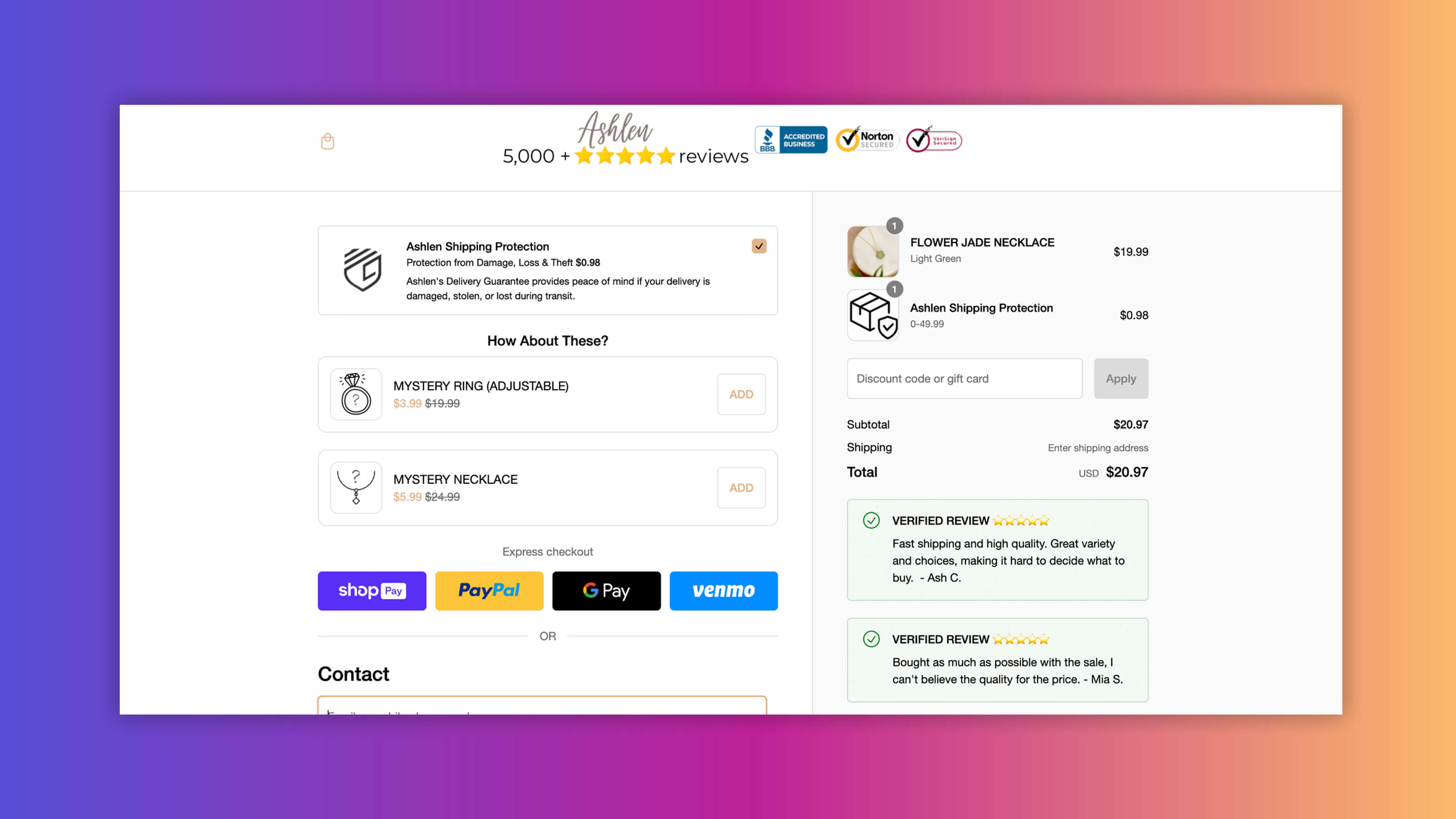Click the flower jade necklace thumbnail
The image size is (1456, 819).
click(x=871, y=251)
